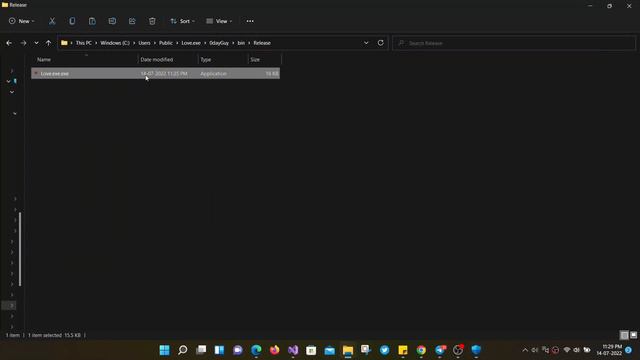Expand address bar history dropdown
Screen dimensions: 640x360
click(x=366, y=43)
